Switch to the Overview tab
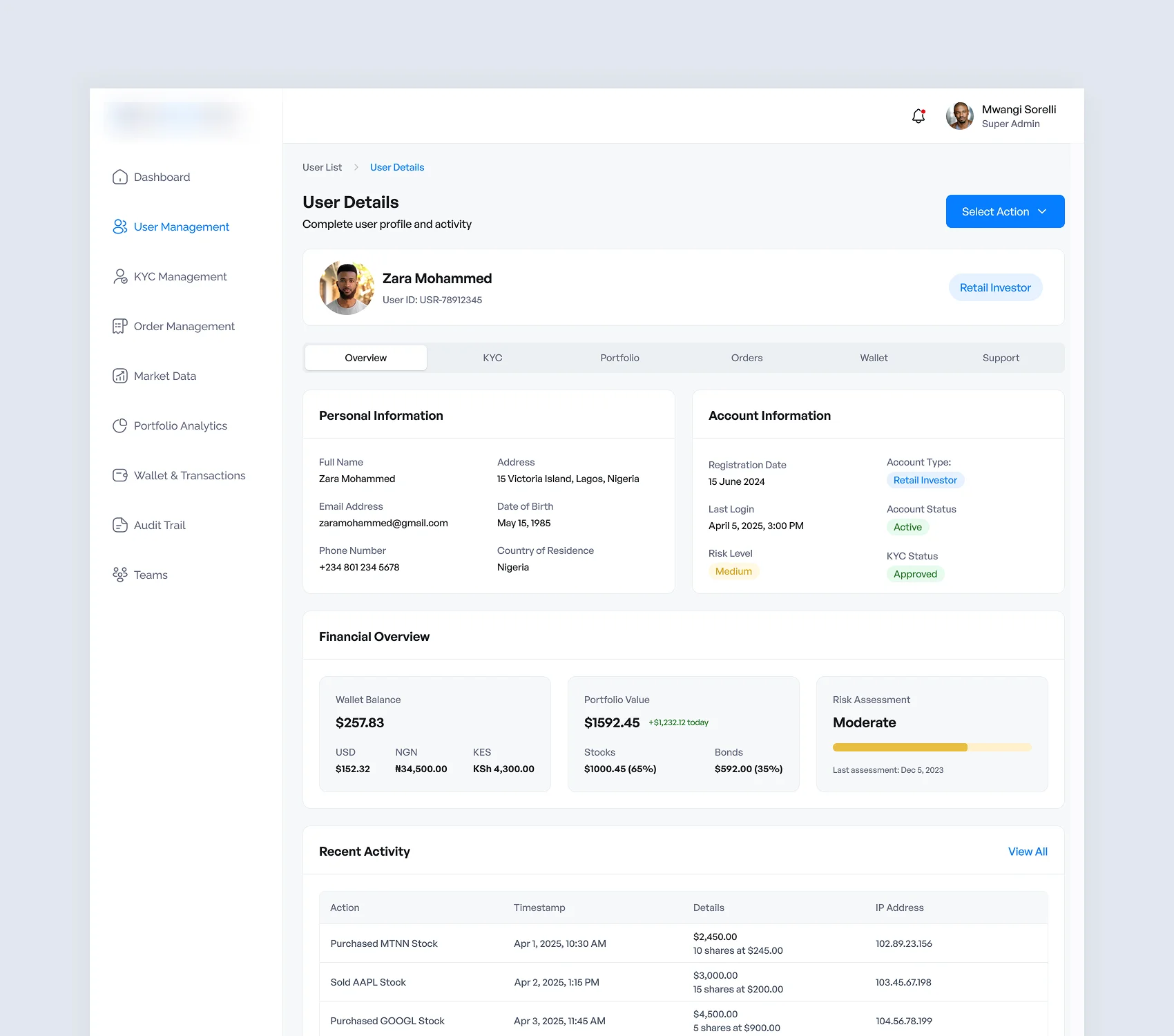This screenshot has height=1036, width=1174. pyautogui.click(x=366, y=358)
